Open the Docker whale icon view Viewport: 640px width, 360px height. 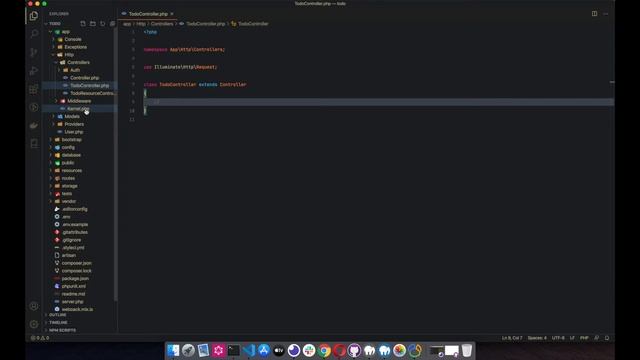point(34,126)
